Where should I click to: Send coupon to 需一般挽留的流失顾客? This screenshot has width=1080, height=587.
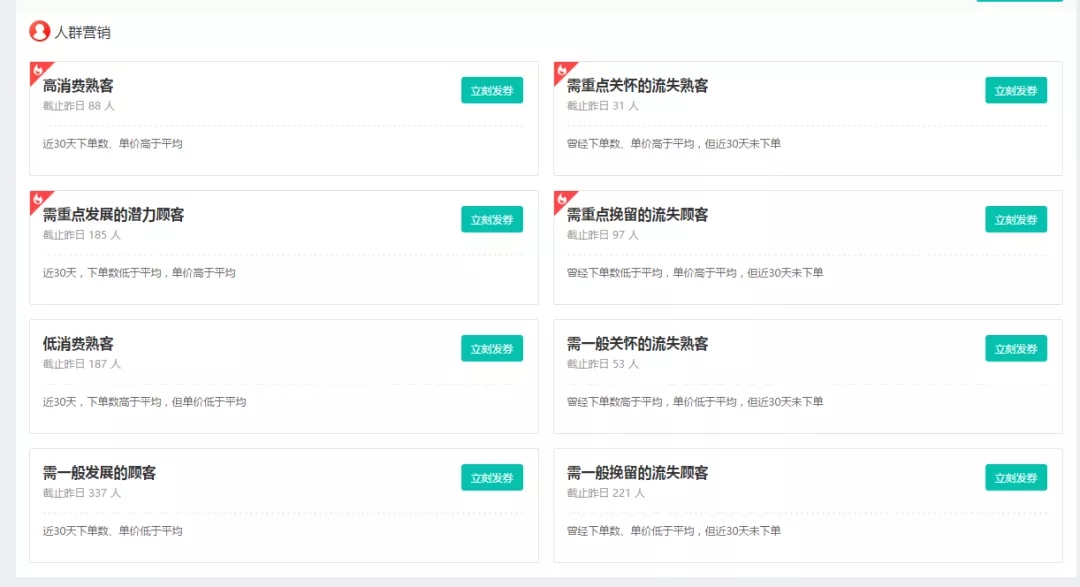(x=1015, y=478)
